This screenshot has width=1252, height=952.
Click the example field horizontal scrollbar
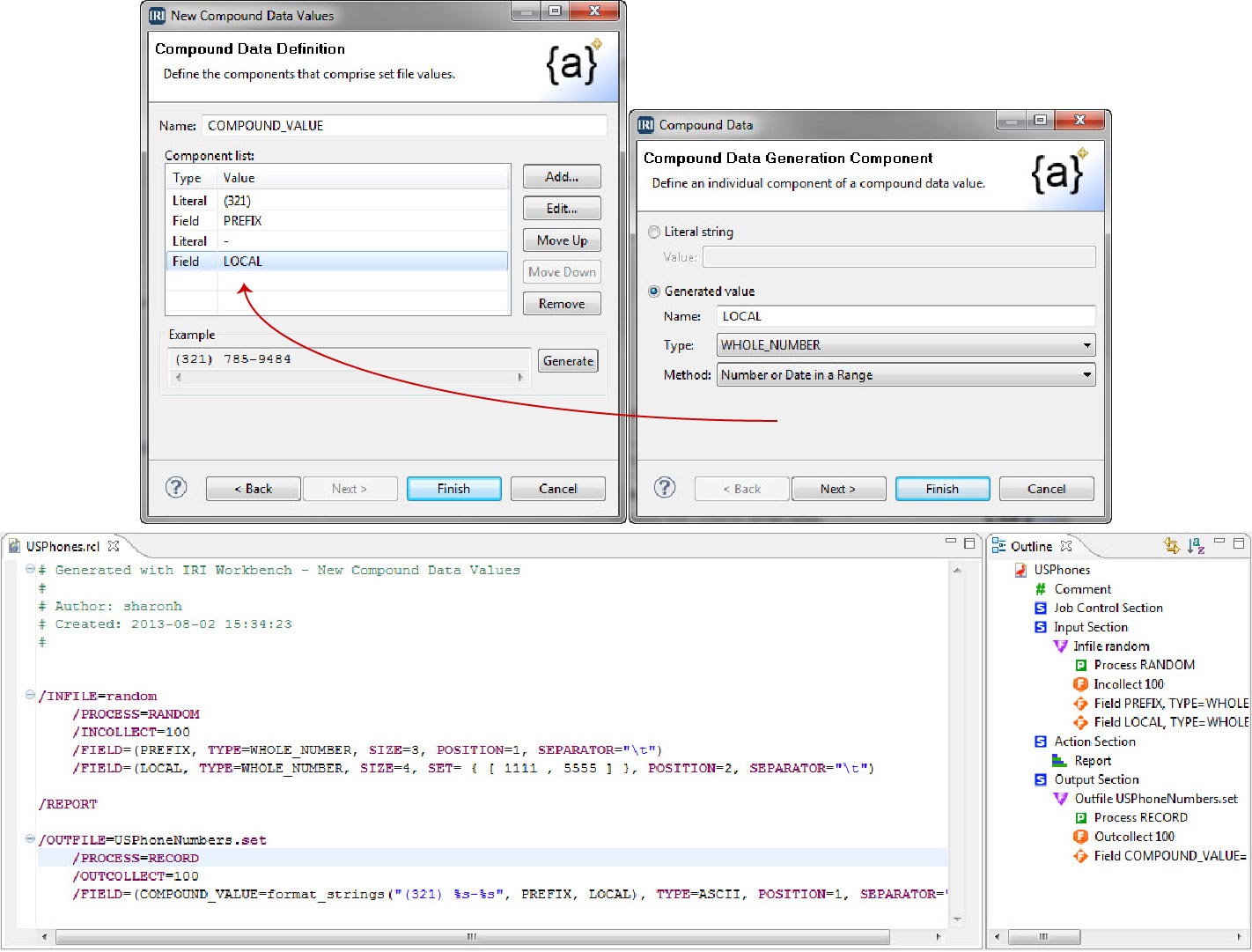350,377
